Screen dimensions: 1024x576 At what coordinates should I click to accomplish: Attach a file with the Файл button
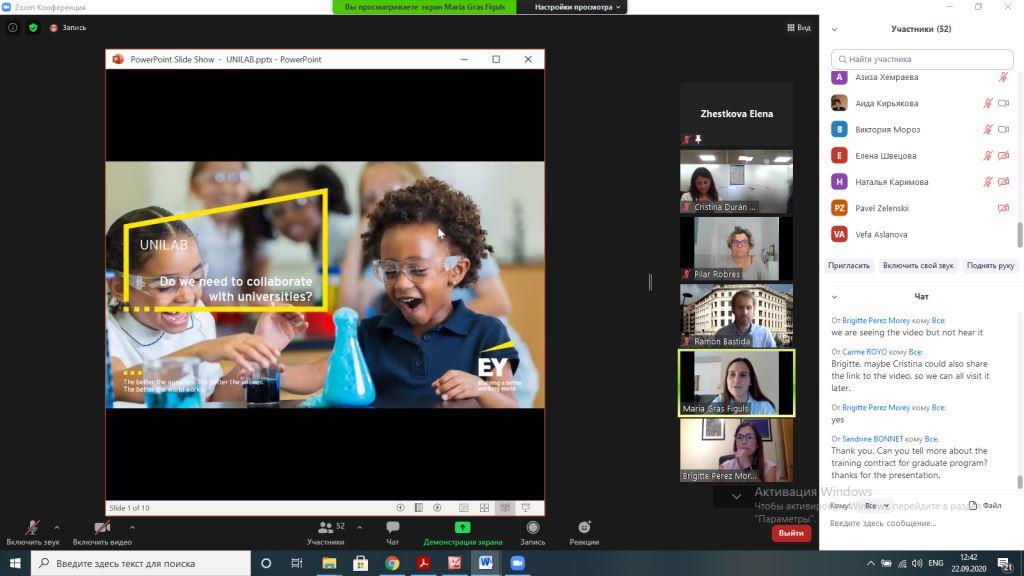[x=986, y=505]
